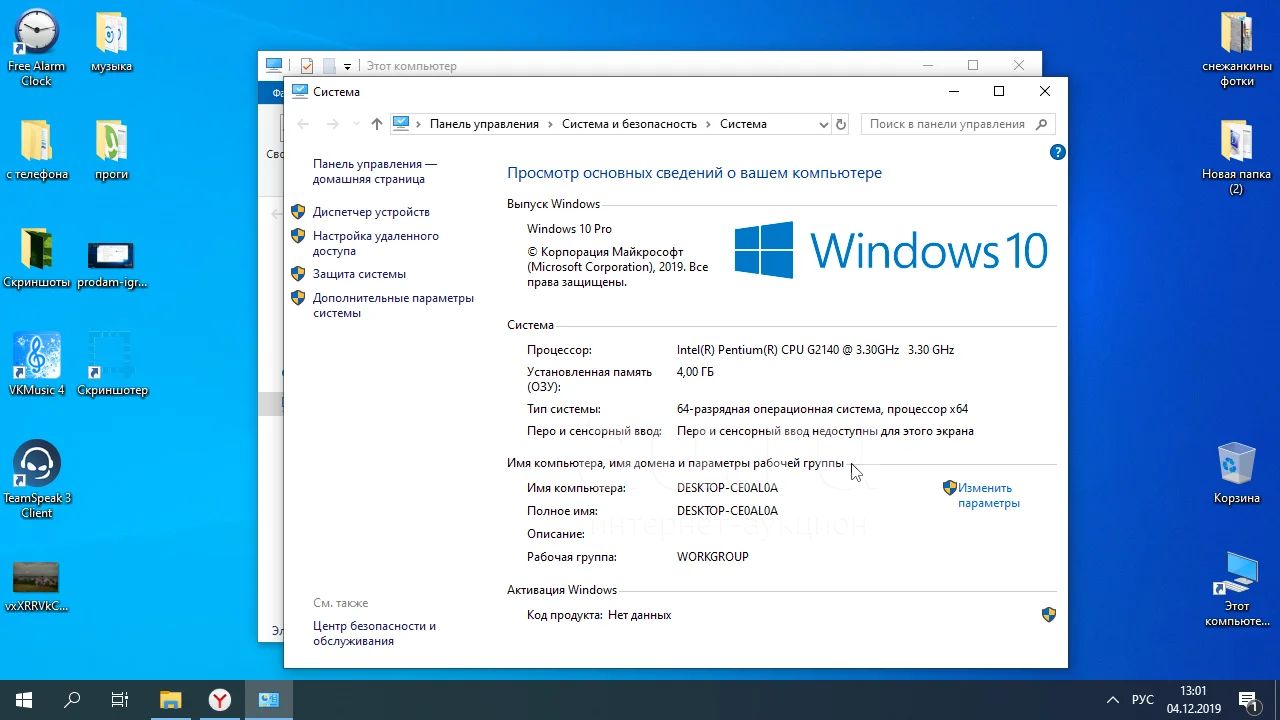Click WORKGROUP value text
1280x720 pixels.
tap(712, 557)
